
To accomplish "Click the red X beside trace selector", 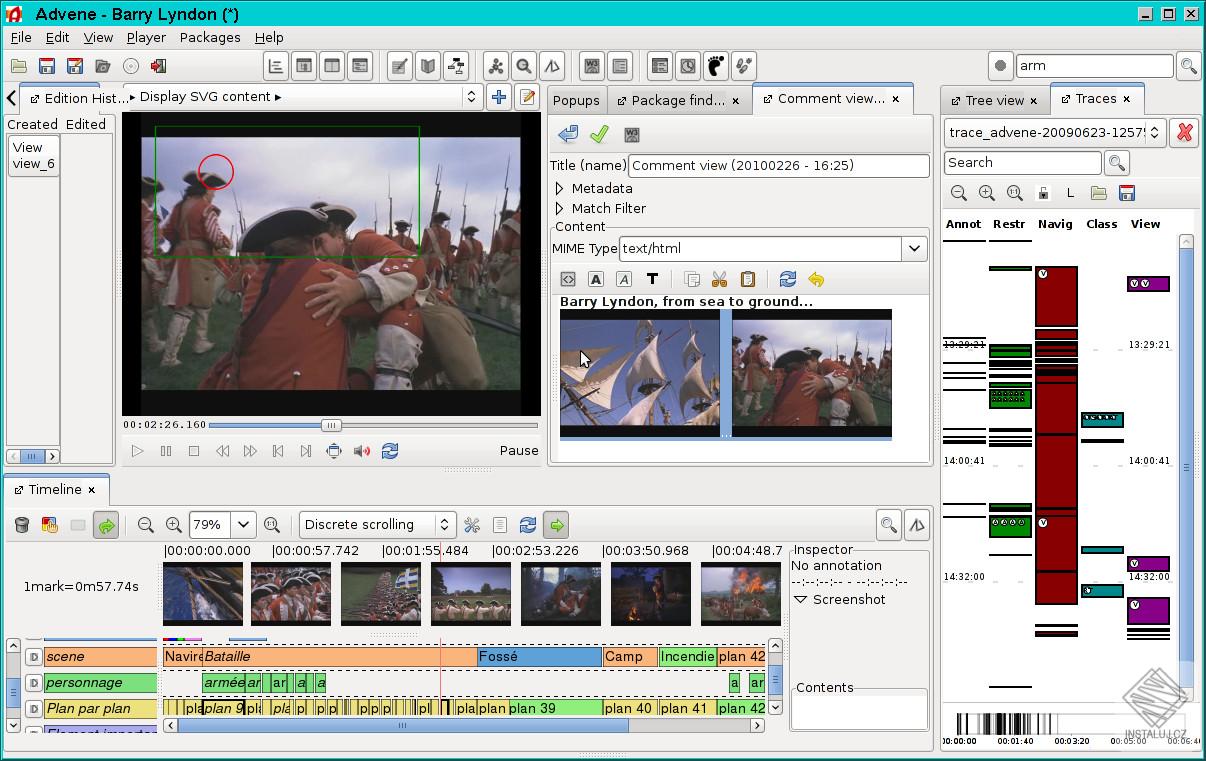I will 1184,132.
